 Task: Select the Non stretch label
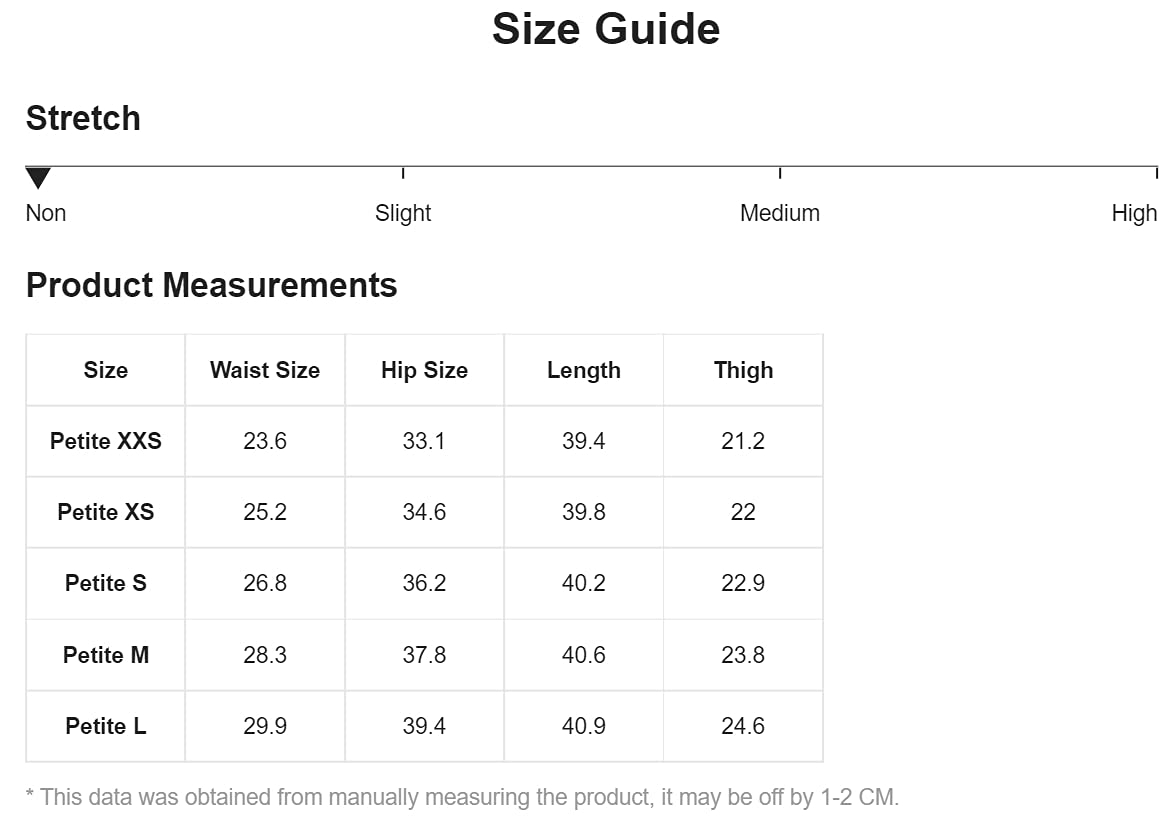(46, 213)
